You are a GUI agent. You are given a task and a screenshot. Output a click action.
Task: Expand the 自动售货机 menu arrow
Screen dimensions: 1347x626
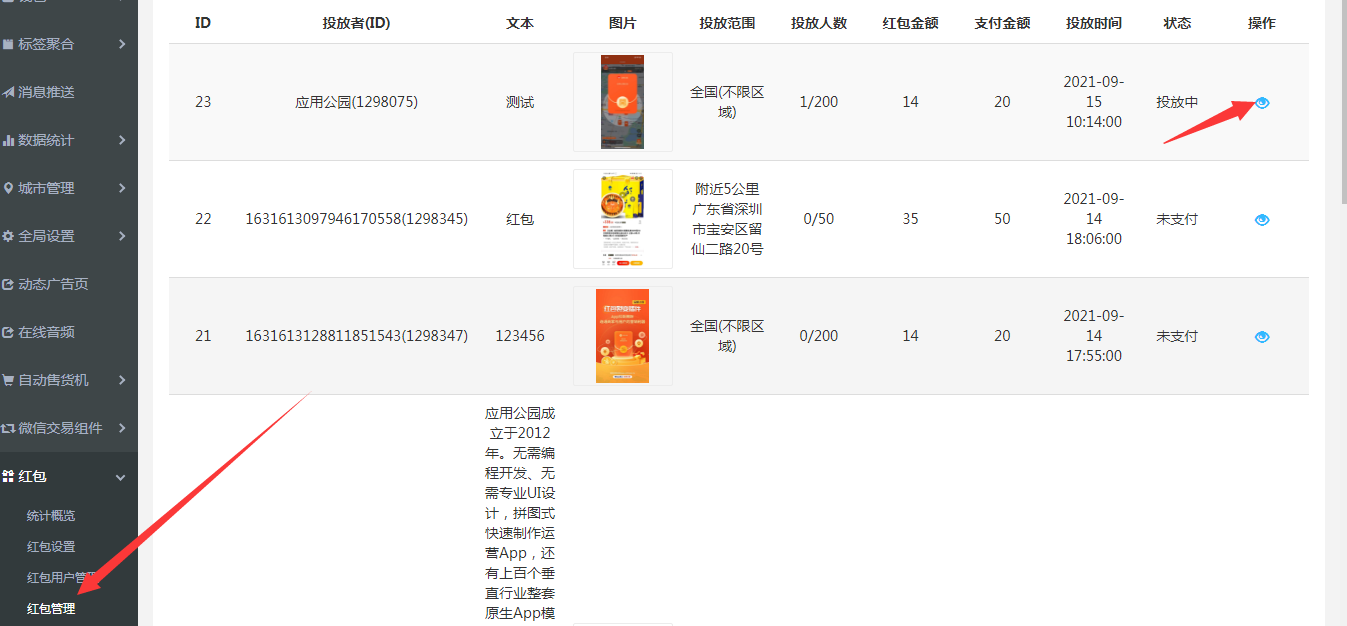122,380
